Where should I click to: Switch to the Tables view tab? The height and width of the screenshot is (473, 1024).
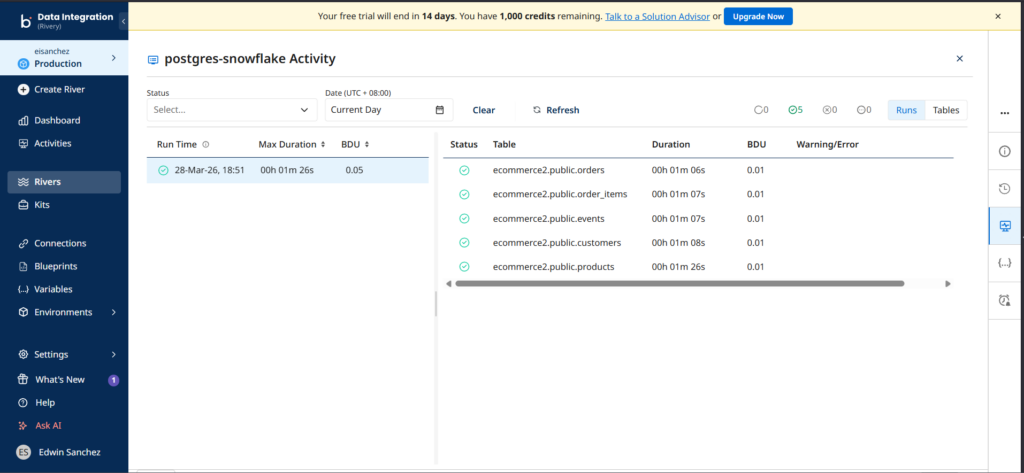[946, 110]
